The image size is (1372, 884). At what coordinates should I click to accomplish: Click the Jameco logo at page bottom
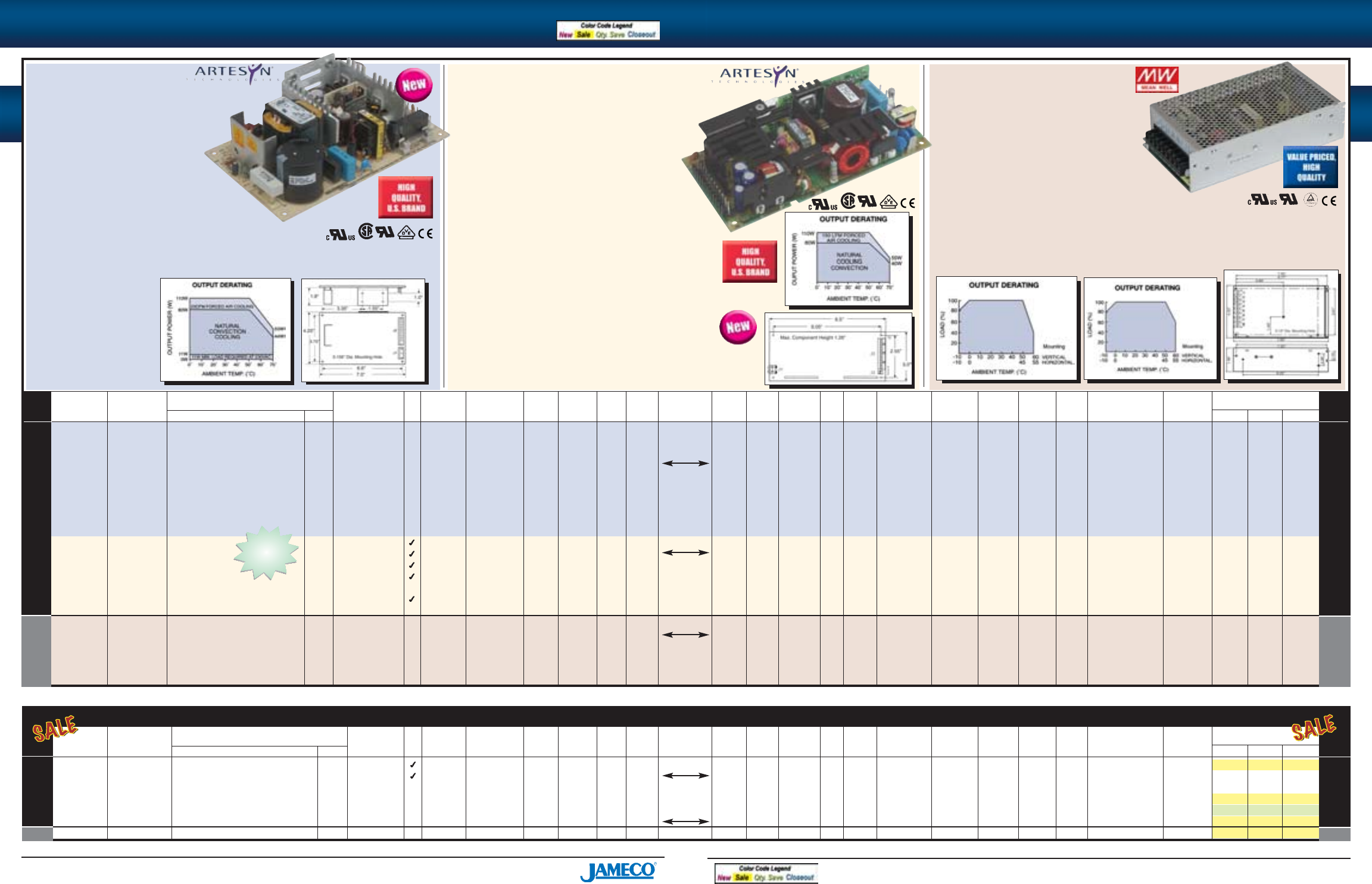click(x=618, y=871)
